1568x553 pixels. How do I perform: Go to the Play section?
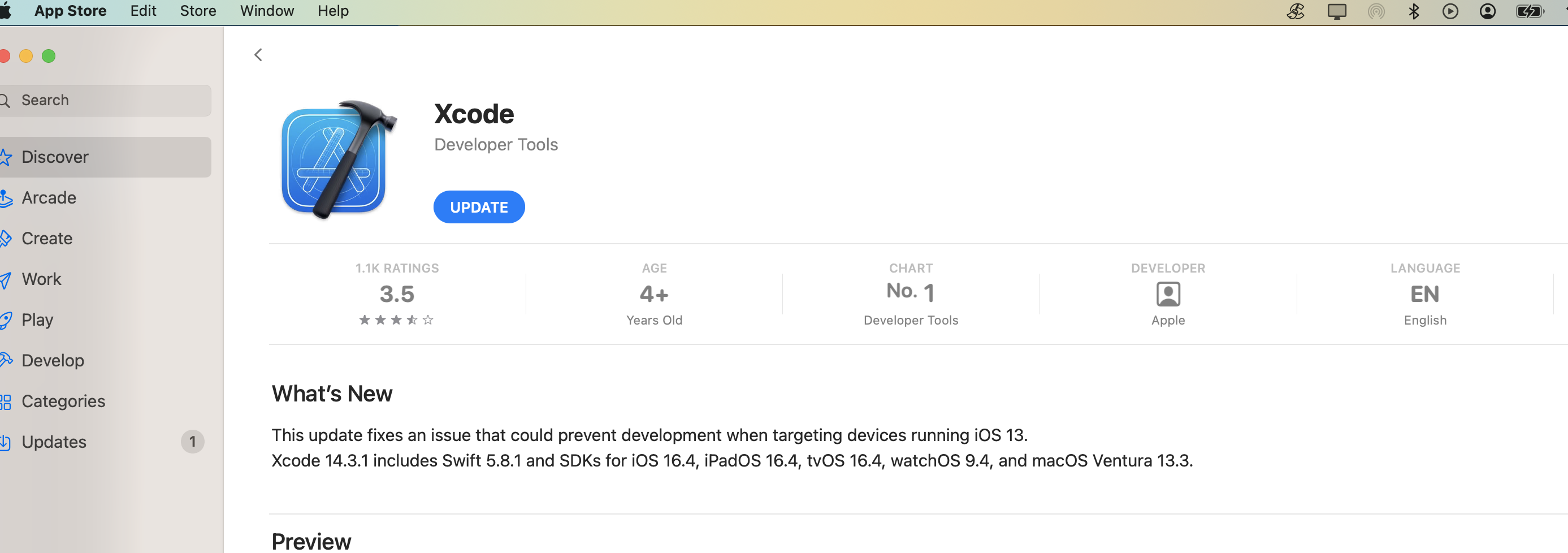click(105, 319)
